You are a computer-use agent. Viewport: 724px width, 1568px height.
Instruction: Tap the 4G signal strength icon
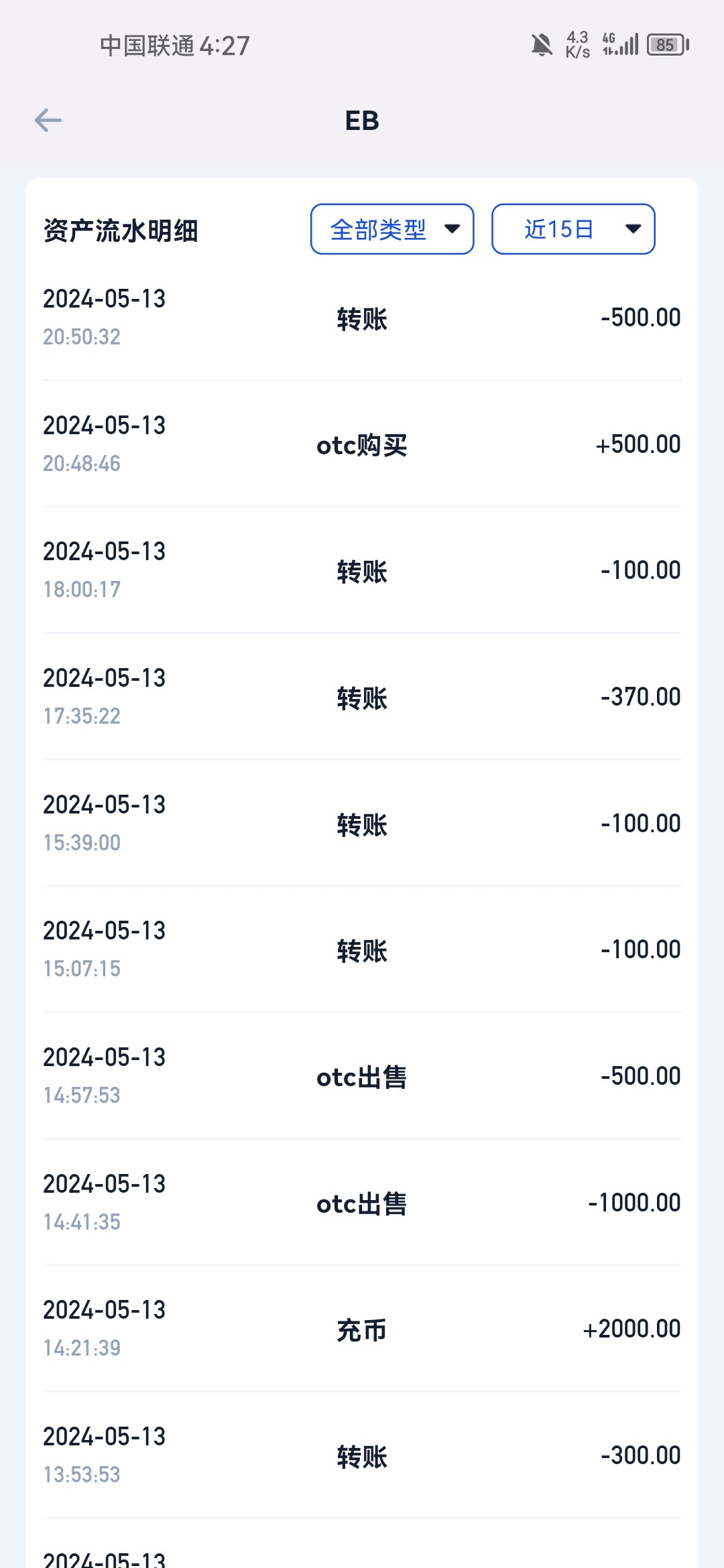621,44
